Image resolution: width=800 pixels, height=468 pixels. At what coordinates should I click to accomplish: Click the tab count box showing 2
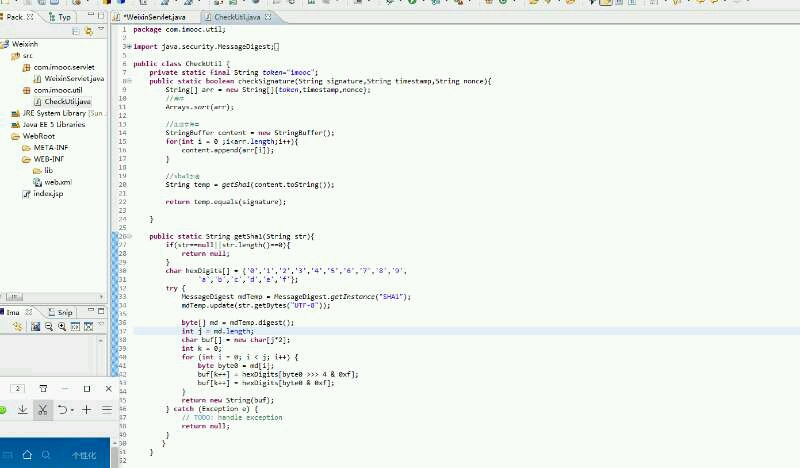tap(17, 388)
